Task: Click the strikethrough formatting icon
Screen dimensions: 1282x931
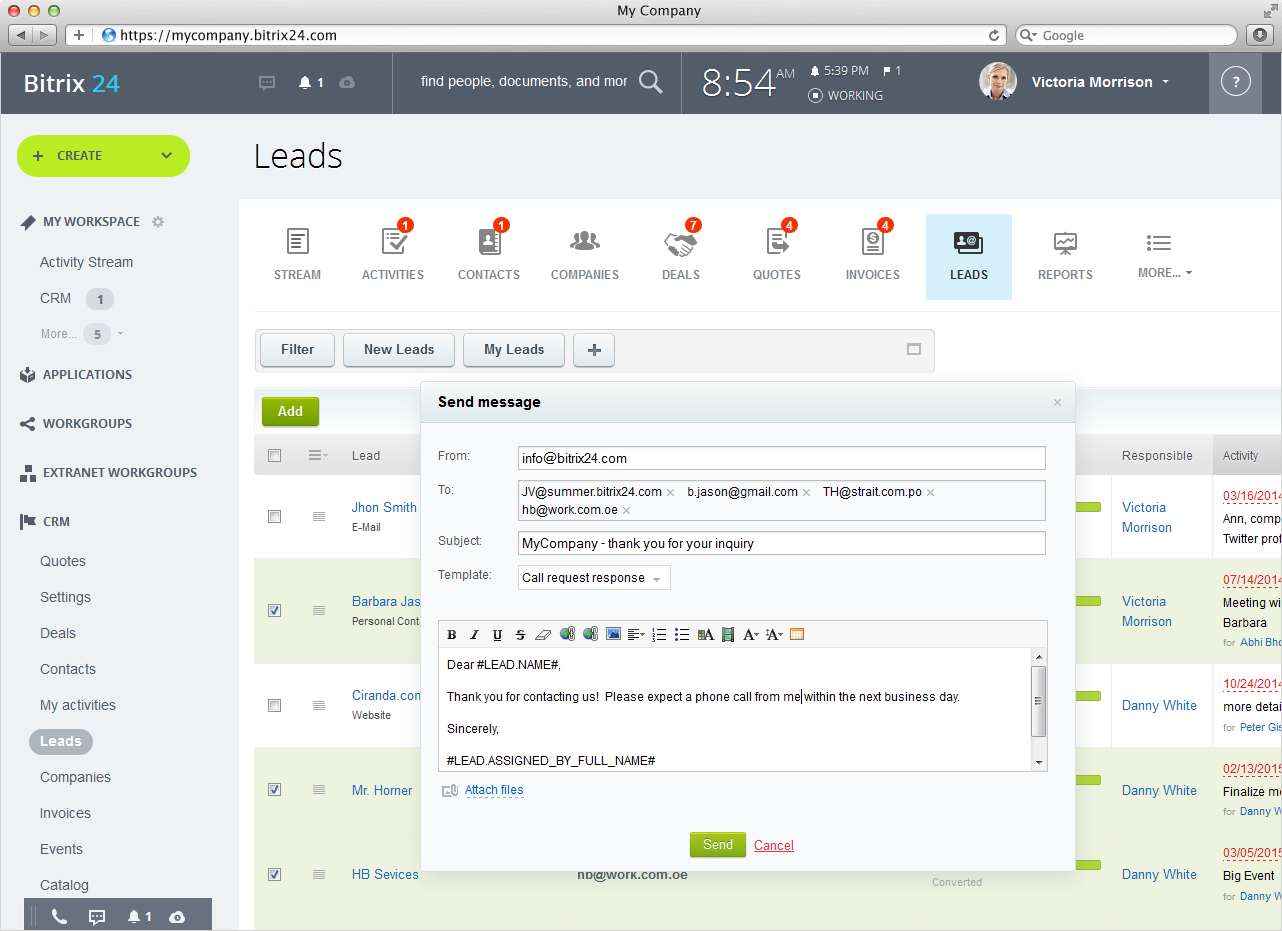Action: click(520, 634)
